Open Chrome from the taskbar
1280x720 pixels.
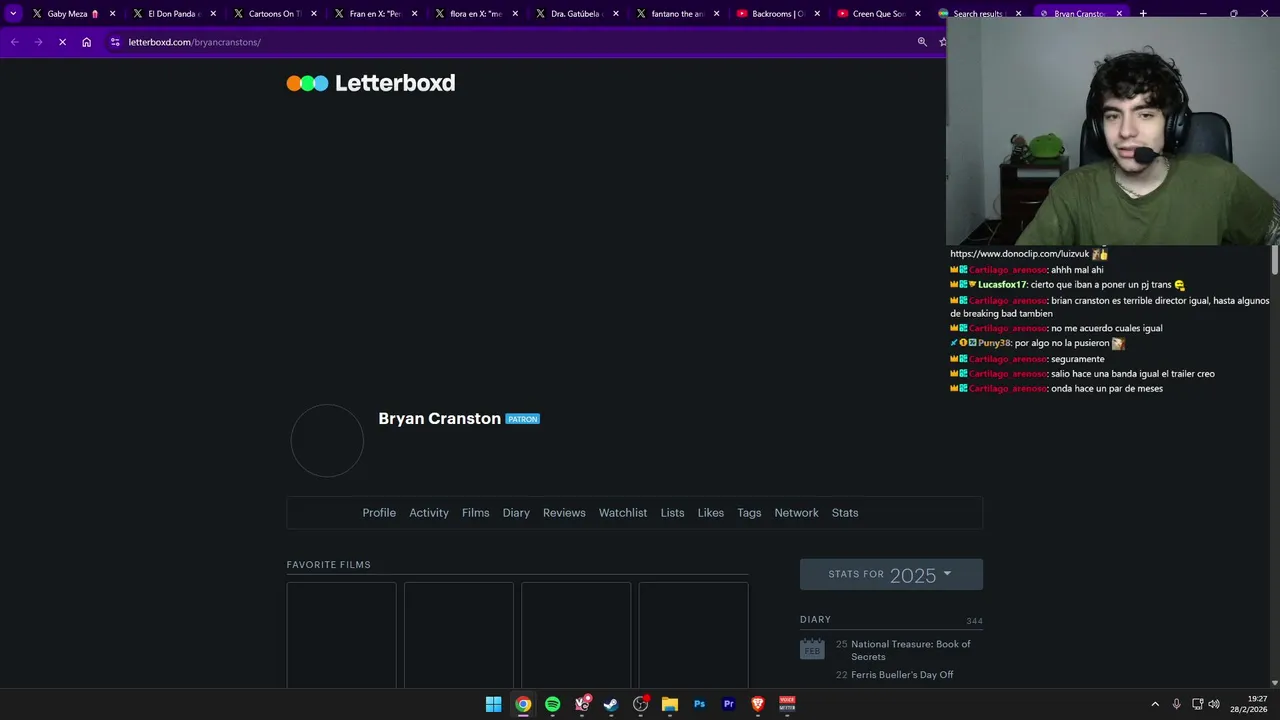coord(523,704)
